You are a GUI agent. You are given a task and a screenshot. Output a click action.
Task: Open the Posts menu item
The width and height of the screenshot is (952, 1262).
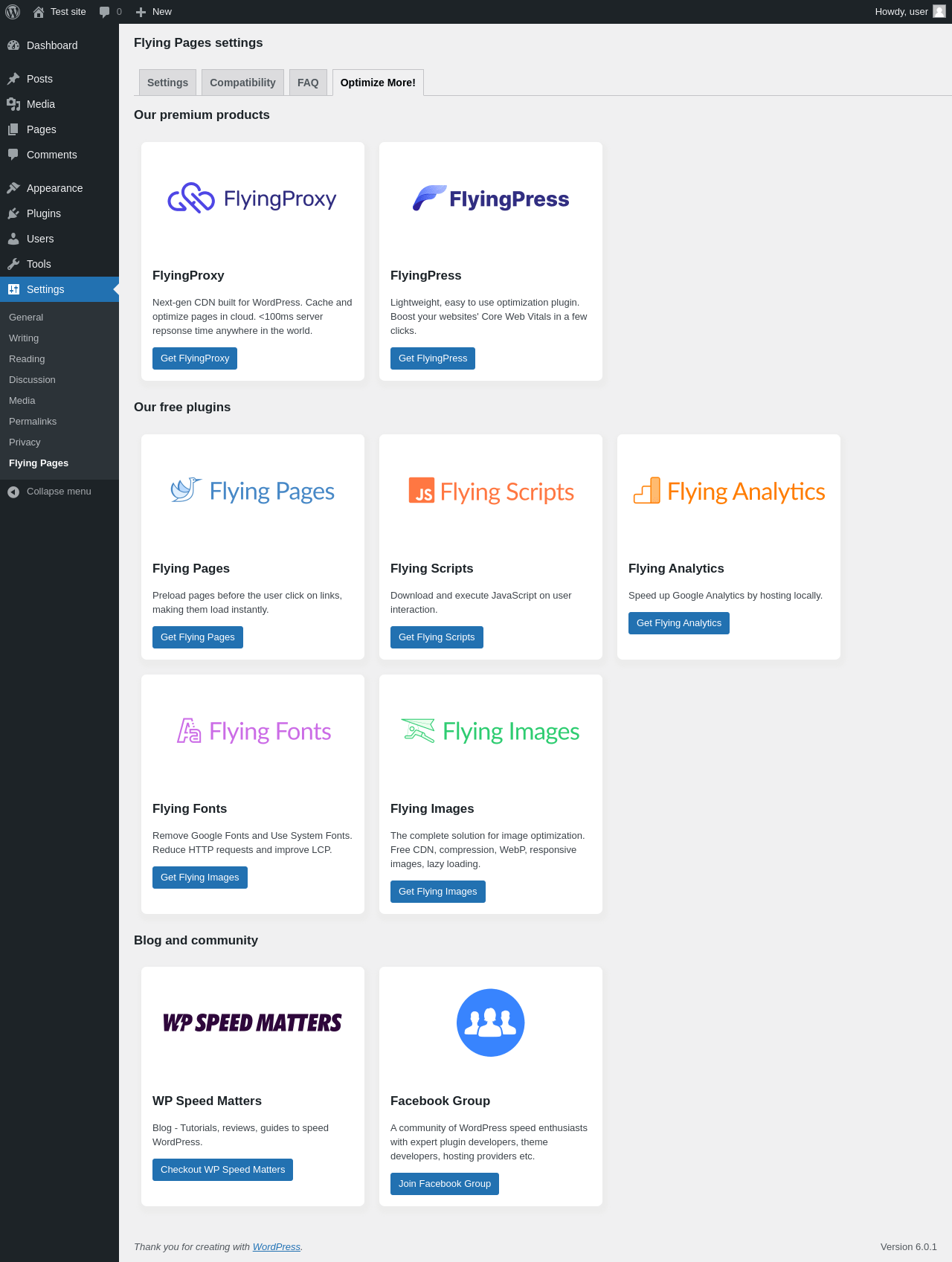click(59, 79)
